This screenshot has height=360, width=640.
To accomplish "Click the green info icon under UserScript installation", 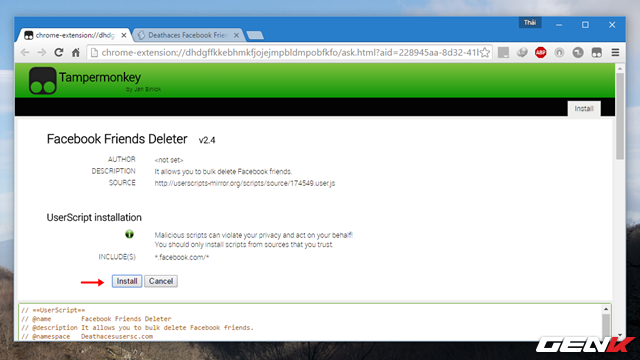I will tap(129, 234).
